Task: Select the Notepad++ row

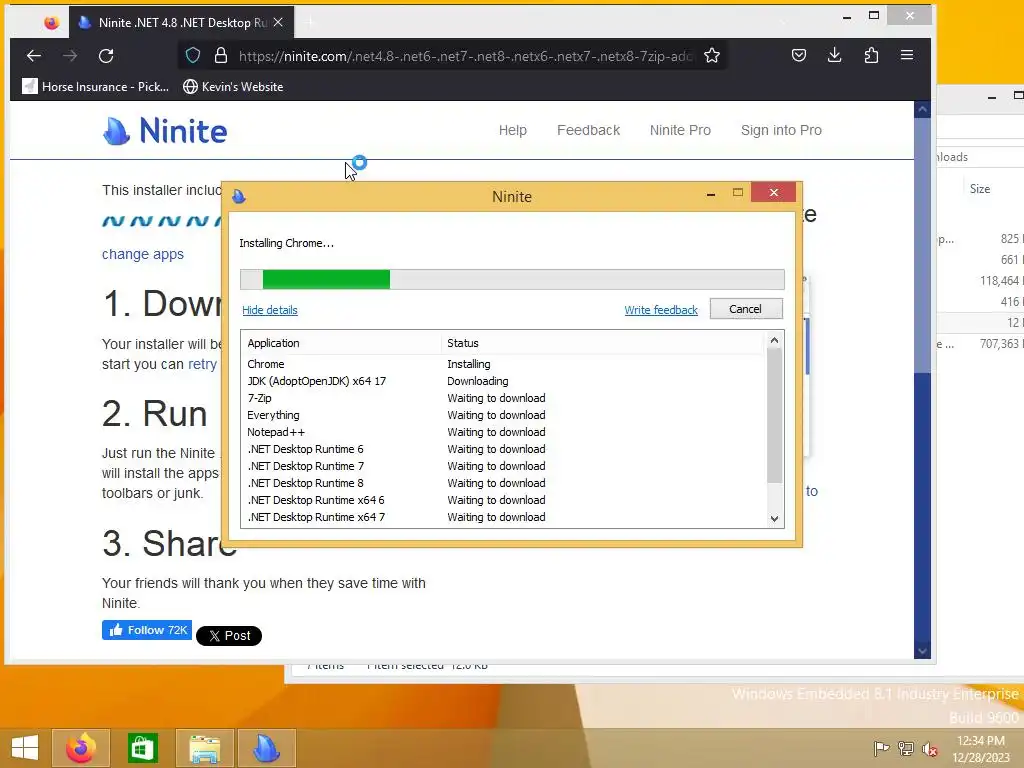Action: click(x=503, y=432)
